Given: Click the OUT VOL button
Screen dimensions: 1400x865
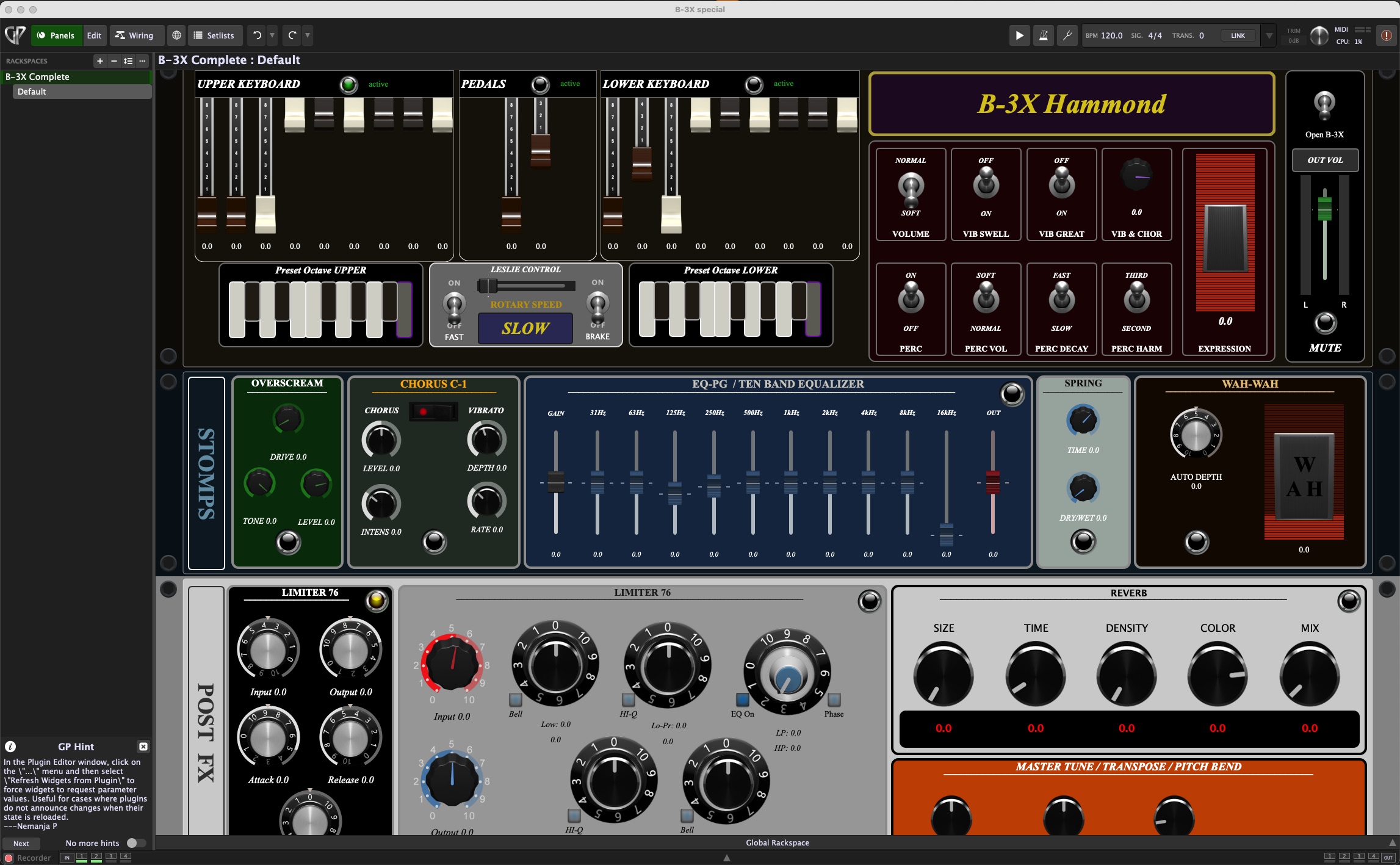Looking at the screenshot, I should 1325,160.
